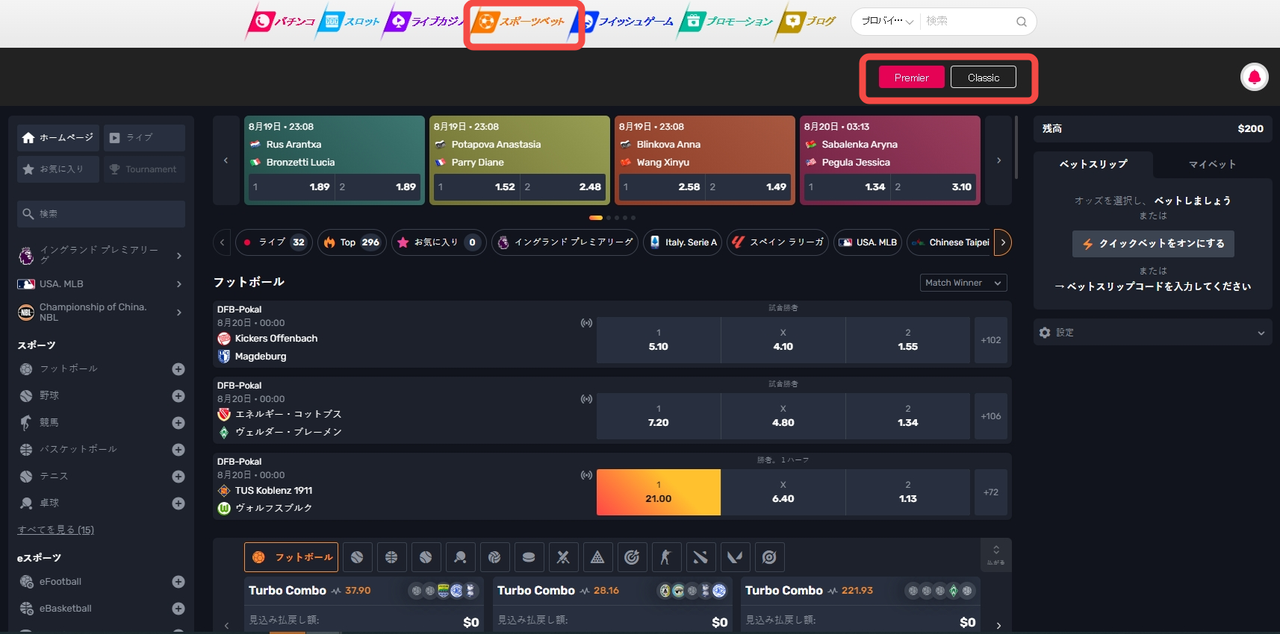Click the sidebar 検索 search field
The height and width of the screenshot is (634, 1280).
(101, 214)
